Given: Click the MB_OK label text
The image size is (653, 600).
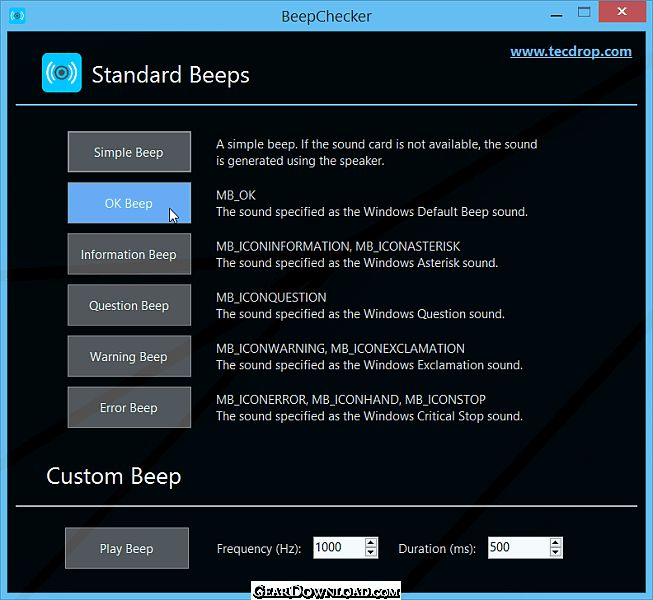Looking at the screenshot, I should pos(236,195).
